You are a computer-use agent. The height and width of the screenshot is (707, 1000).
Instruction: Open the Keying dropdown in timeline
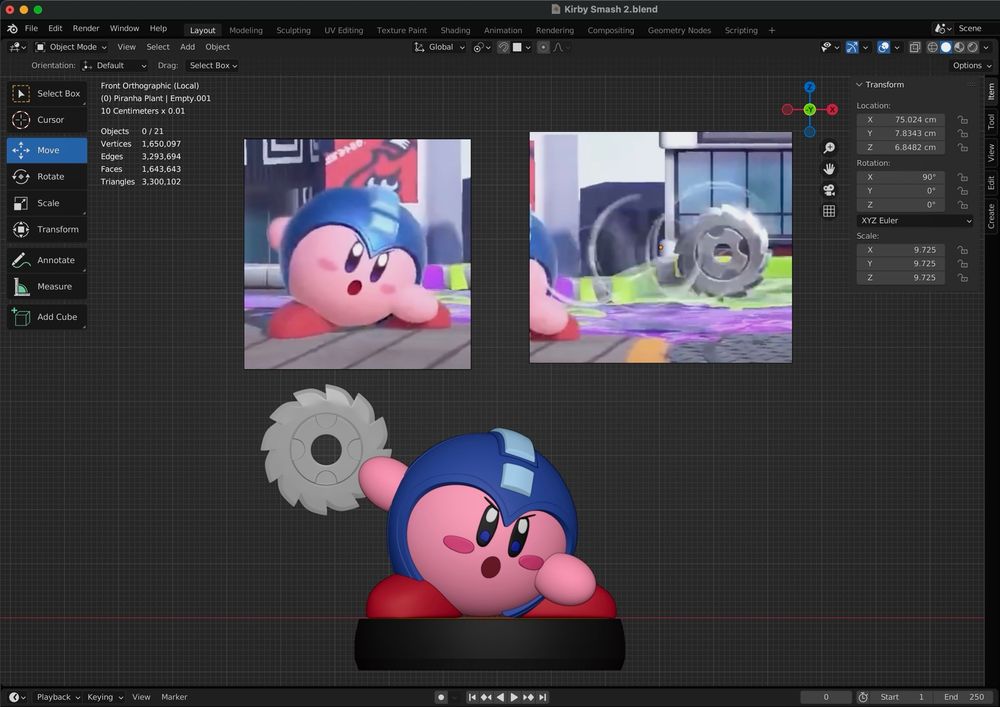point(105,697)
